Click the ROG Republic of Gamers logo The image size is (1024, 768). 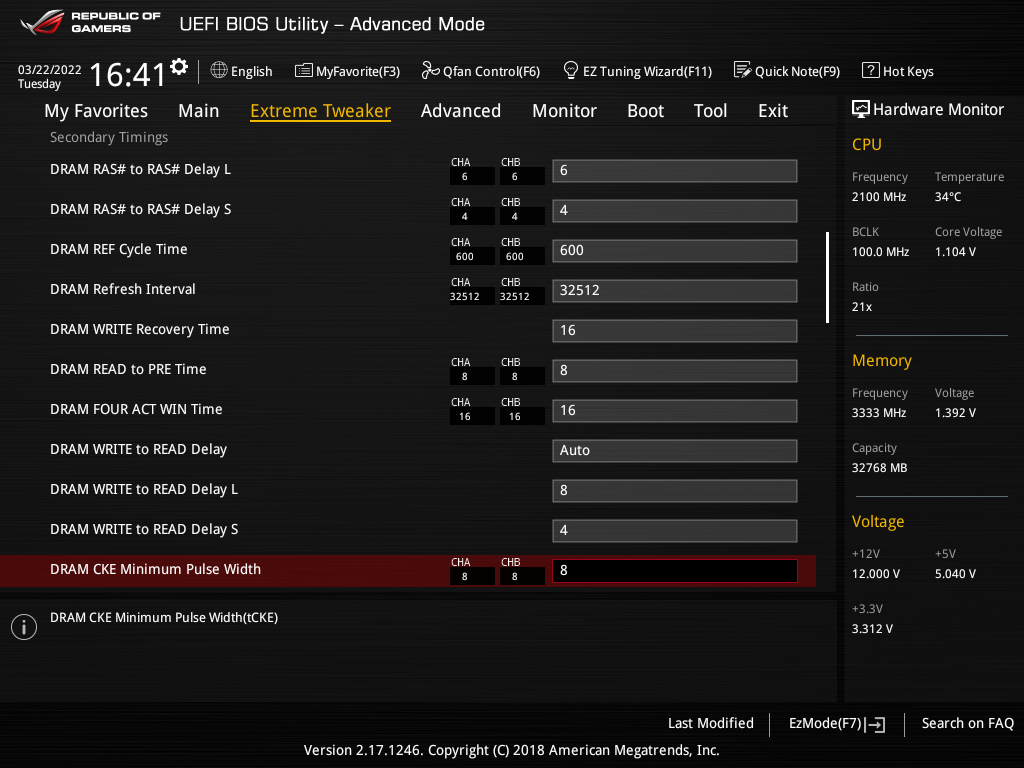coord(90,22)
